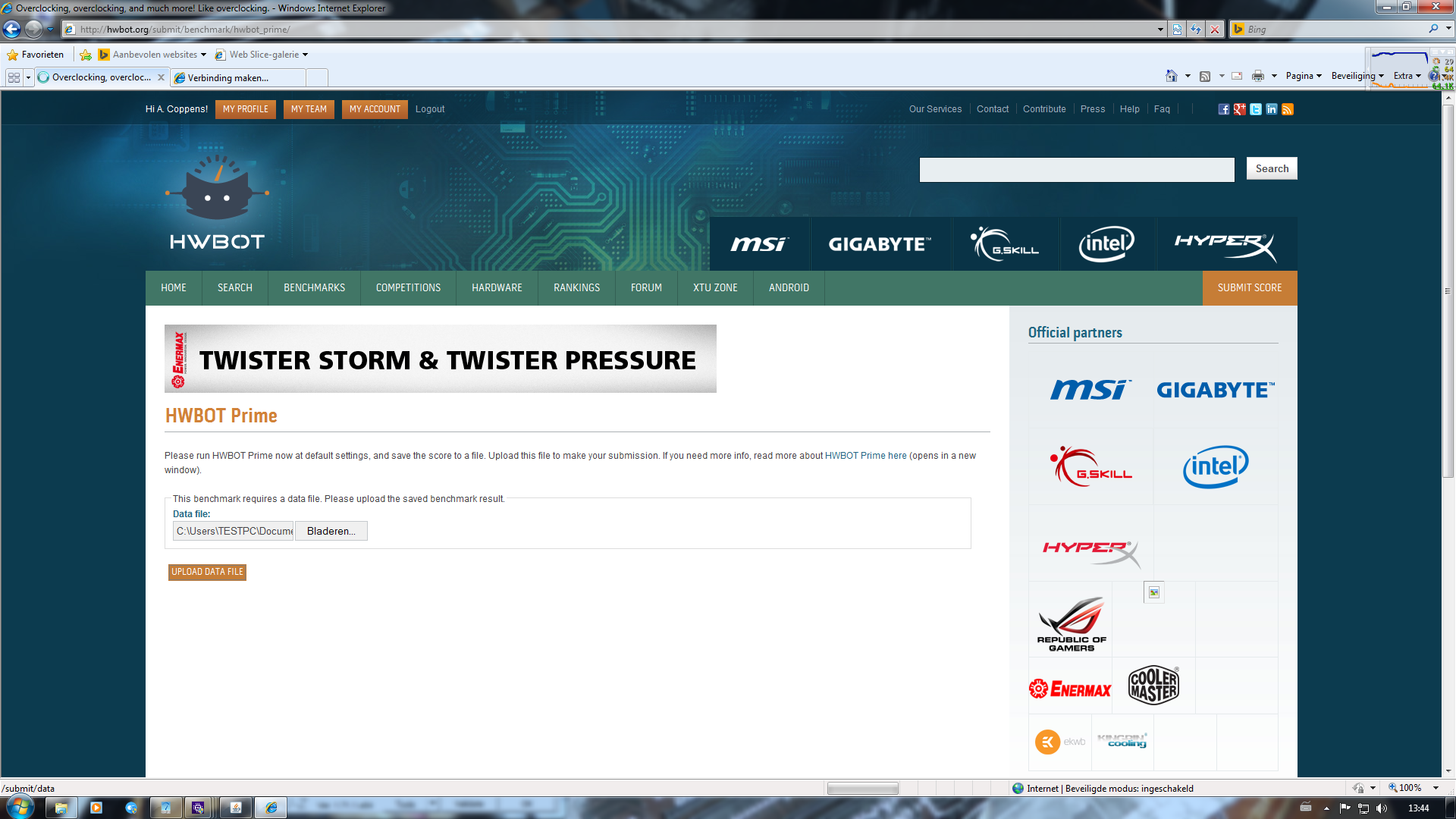The image size is (1456, 819).
Task: Open HWBOT Facebook page icon
Action: (x=1224, y=109)
